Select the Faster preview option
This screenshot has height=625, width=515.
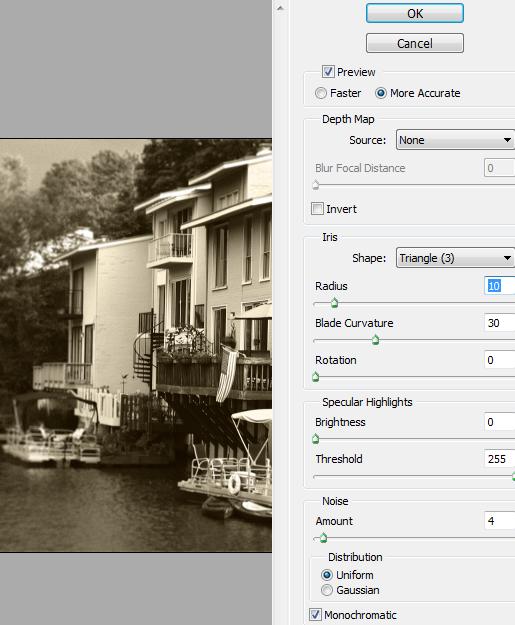pyautogui.click(x=320, y=93)
